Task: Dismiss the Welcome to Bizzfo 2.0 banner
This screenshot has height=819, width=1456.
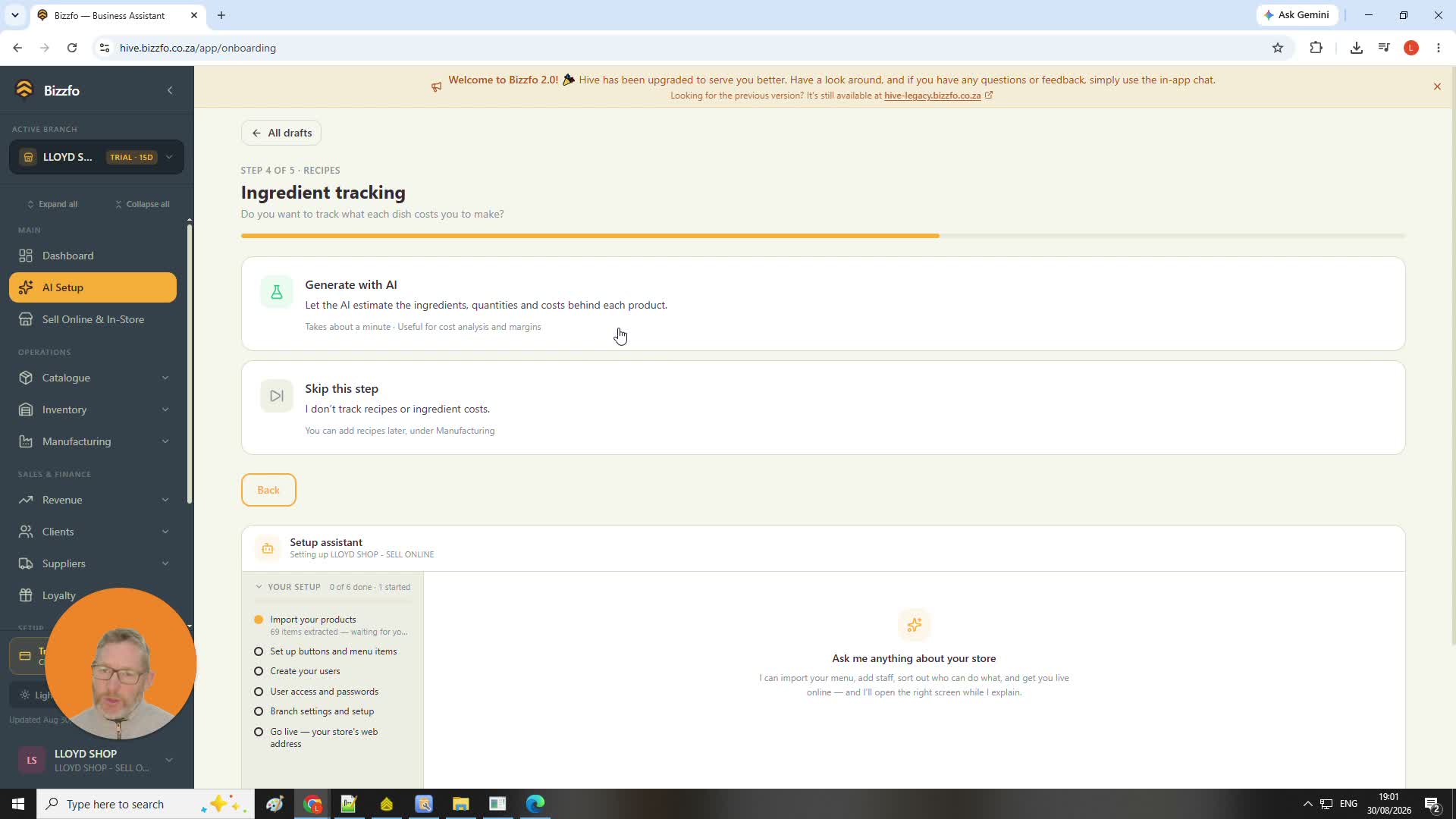Action: coord(1437,86)
